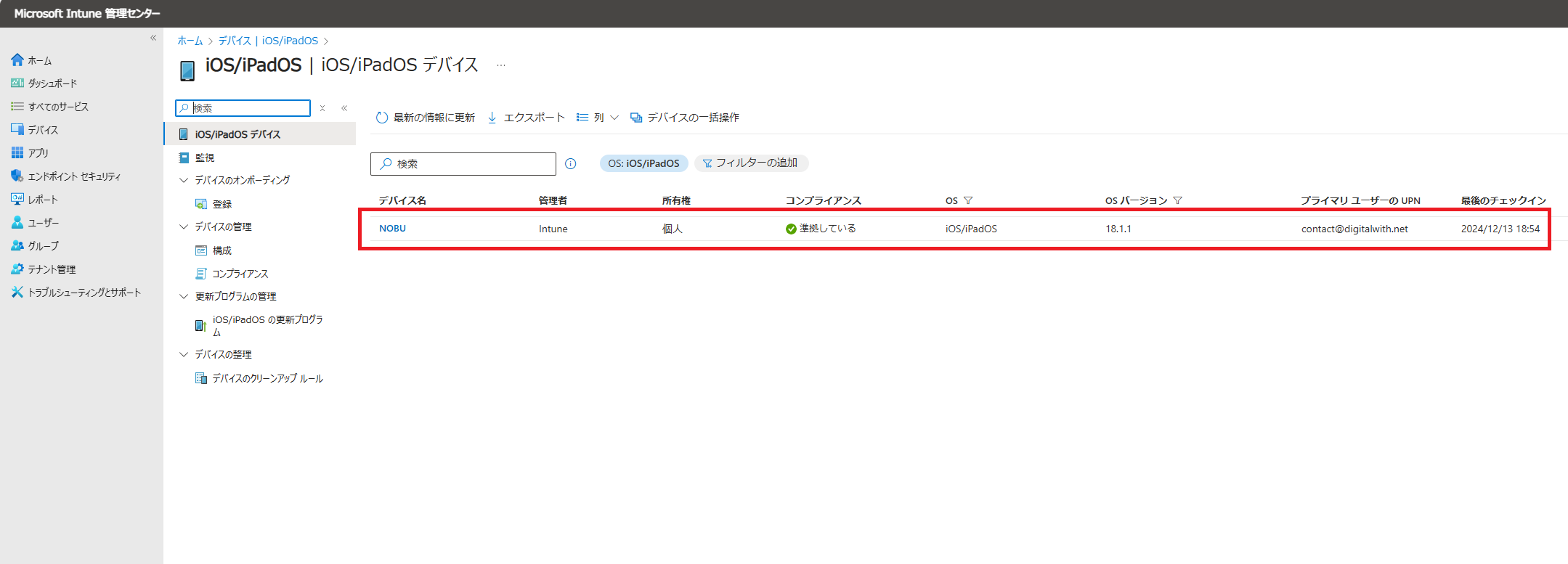Click the エンドポイント セキュリティ shield icon
The width and height of the screenshot is (1568, 564).
17,176
